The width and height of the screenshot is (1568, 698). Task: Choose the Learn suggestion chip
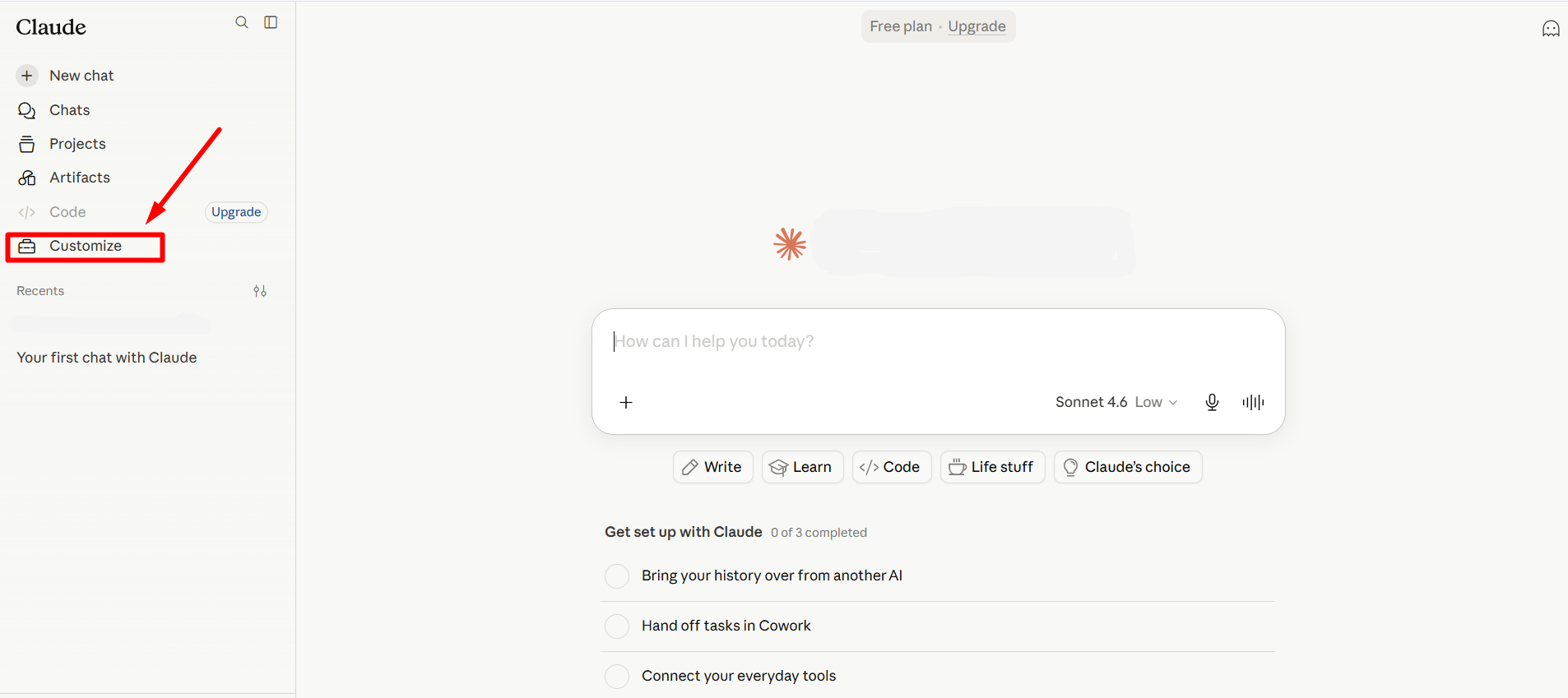[x=803, y=467]
